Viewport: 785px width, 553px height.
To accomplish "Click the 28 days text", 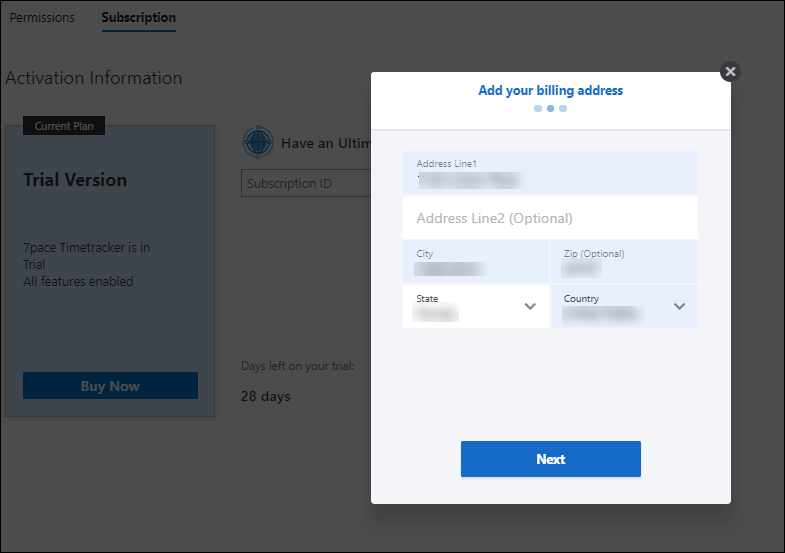I will (x=265, y=396).
